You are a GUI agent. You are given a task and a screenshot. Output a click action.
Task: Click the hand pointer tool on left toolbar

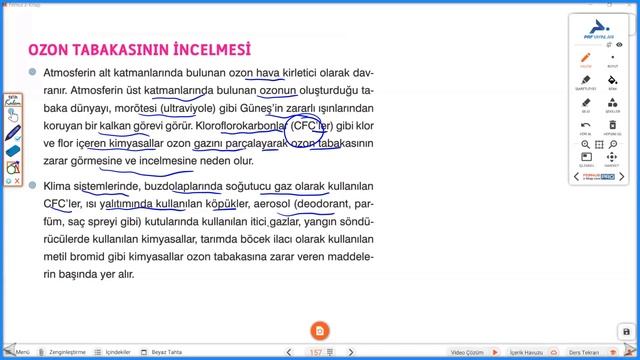click(x=13, y=116)
